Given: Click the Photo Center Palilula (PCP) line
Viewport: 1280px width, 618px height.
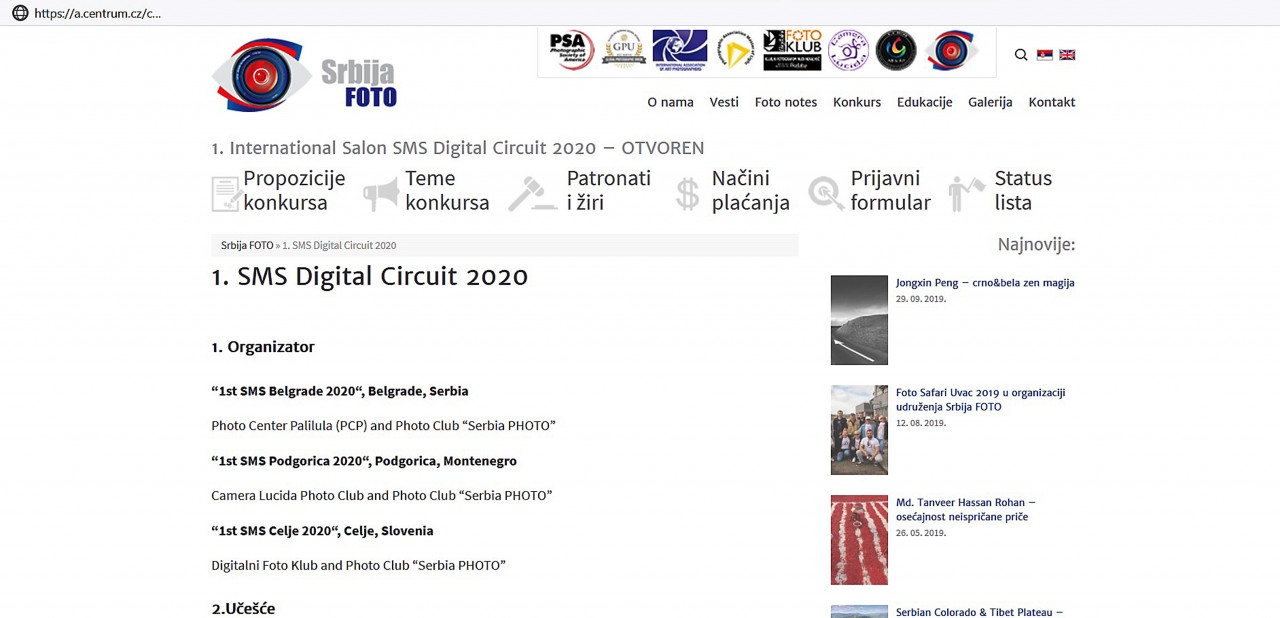Looking at the screenshot, I should (383, 426).
